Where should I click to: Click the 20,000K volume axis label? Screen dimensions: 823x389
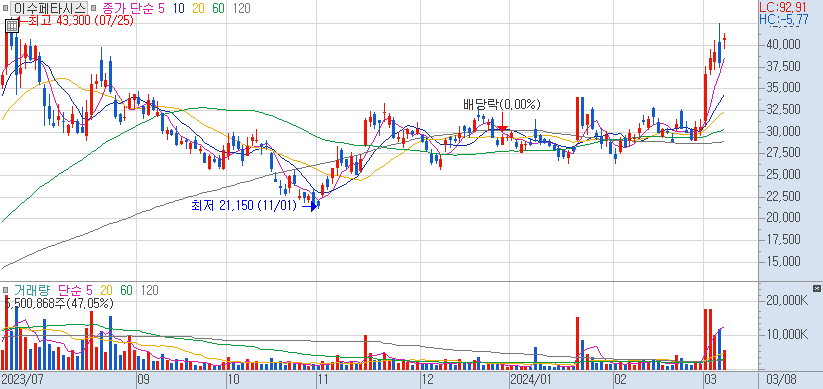coord(787,300)
